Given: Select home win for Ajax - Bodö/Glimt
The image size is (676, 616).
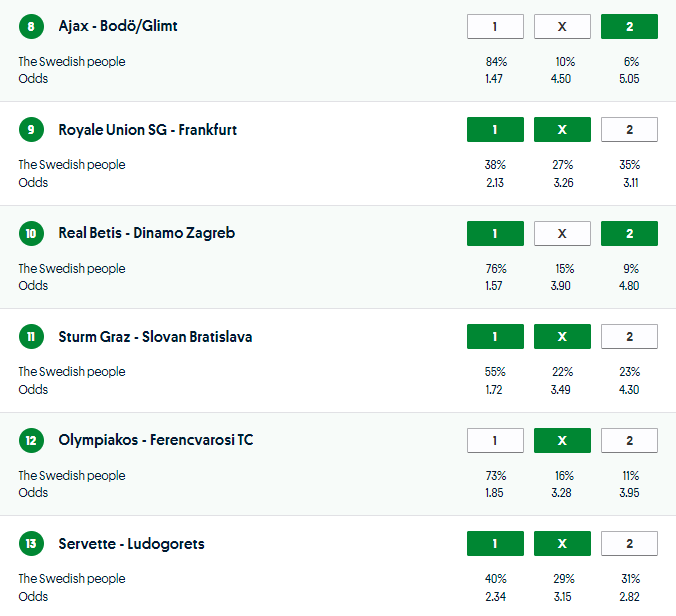Looking at the screenshot, I should click(x=495, y=27).
